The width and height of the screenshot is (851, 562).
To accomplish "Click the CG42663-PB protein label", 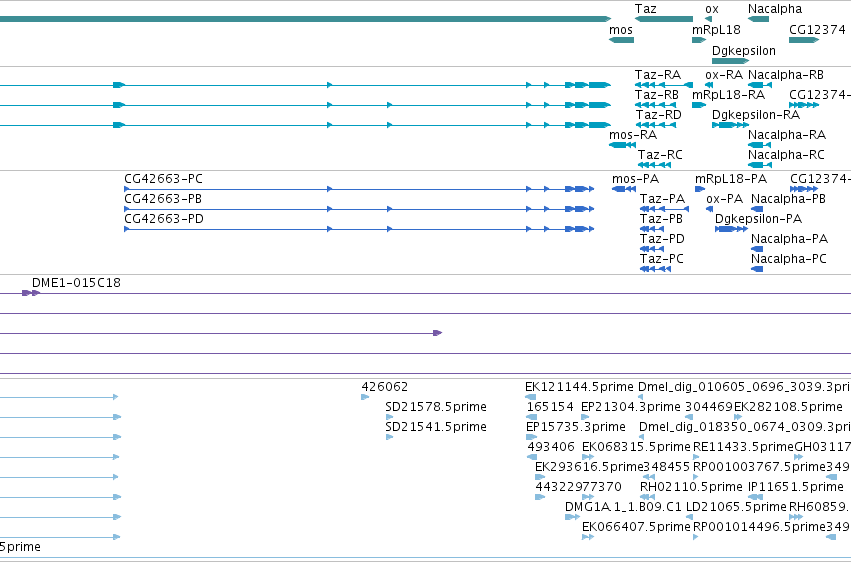I will 163,199.
